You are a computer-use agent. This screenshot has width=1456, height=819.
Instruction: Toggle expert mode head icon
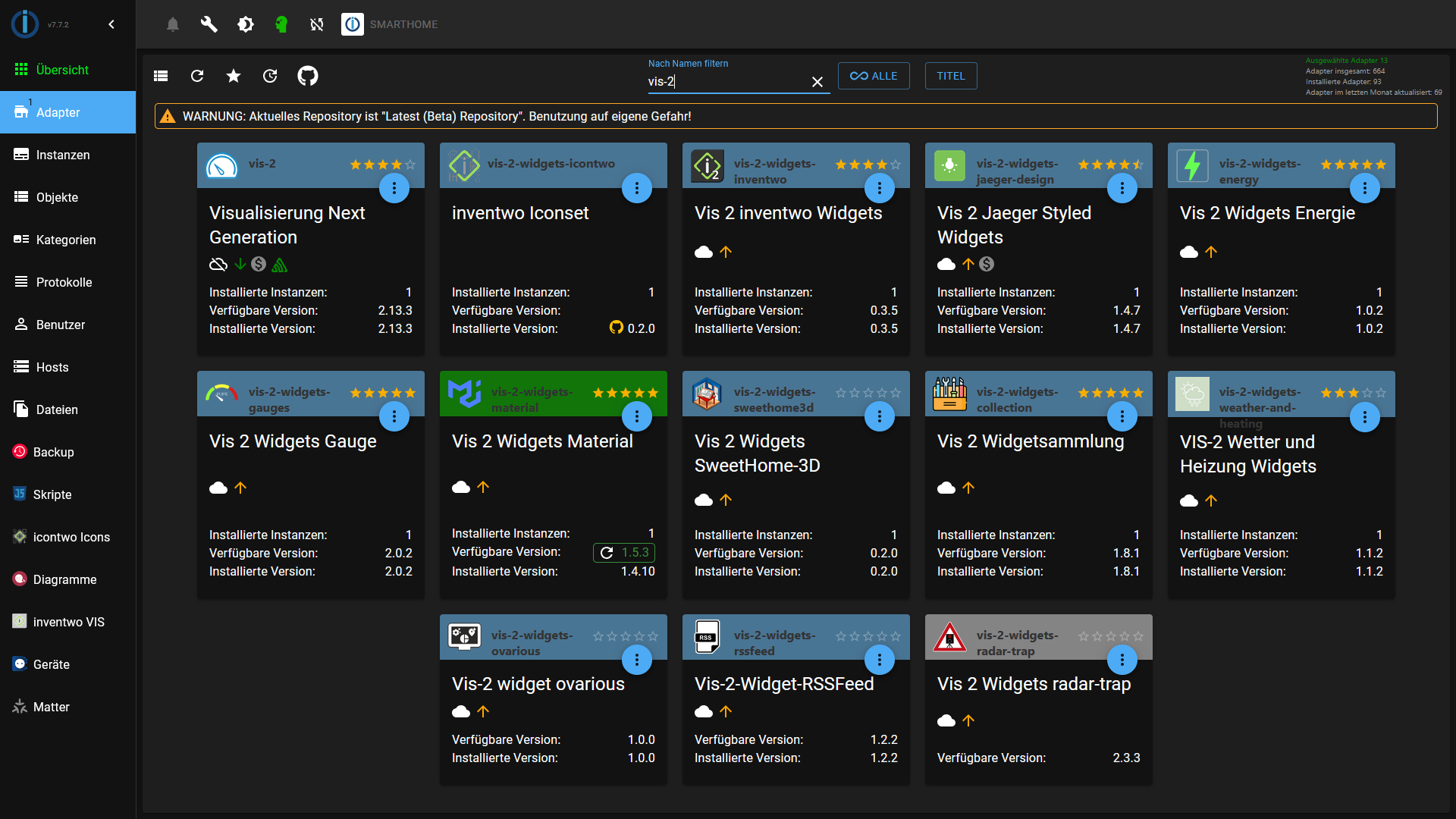[x=281, y=24]
